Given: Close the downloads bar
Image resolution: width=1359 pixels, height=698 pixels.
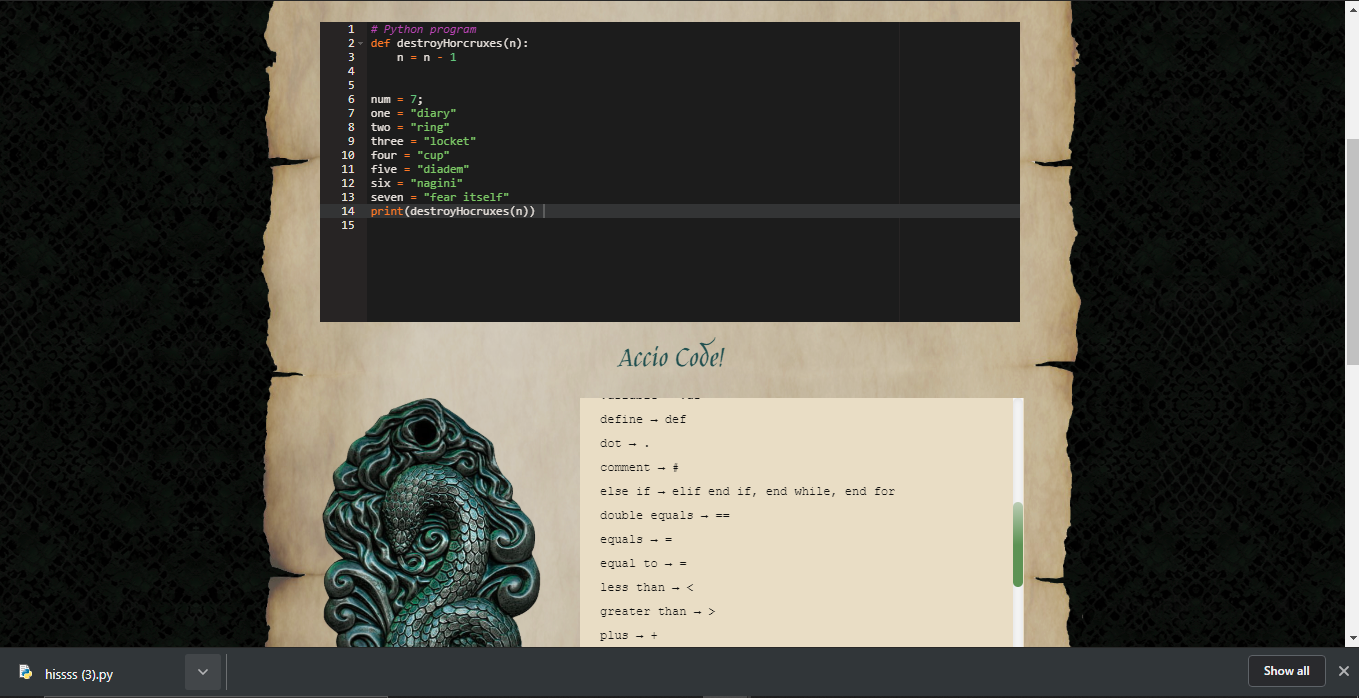Looking at the screenshot, I should tap(1344, 671).
